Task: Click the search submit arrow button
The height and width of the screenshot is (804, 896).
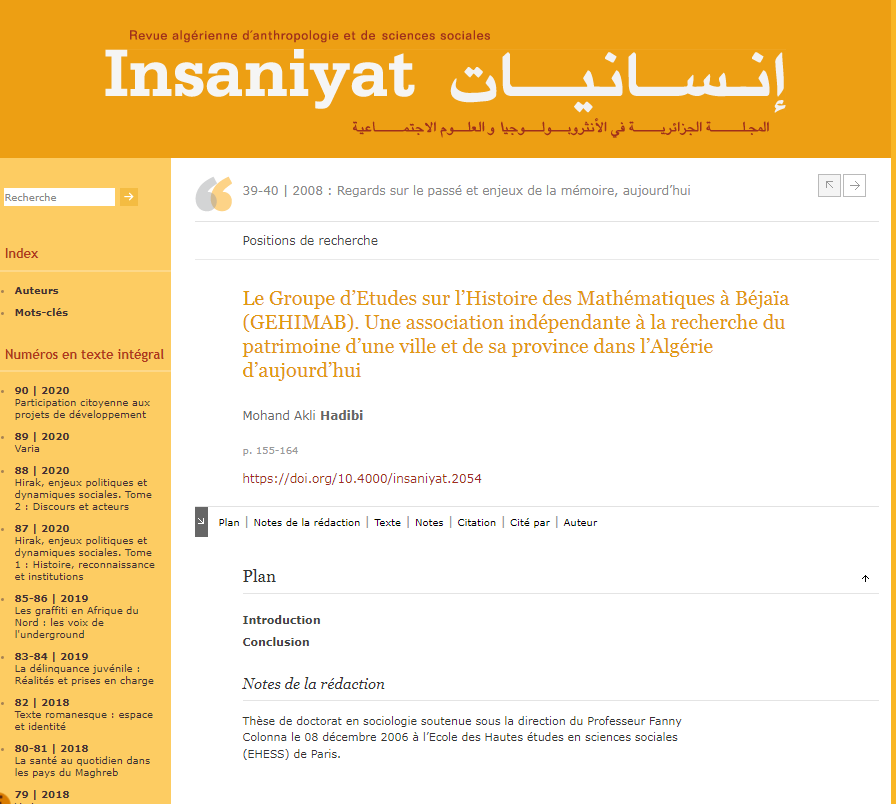Action: (x=129, y=197)
